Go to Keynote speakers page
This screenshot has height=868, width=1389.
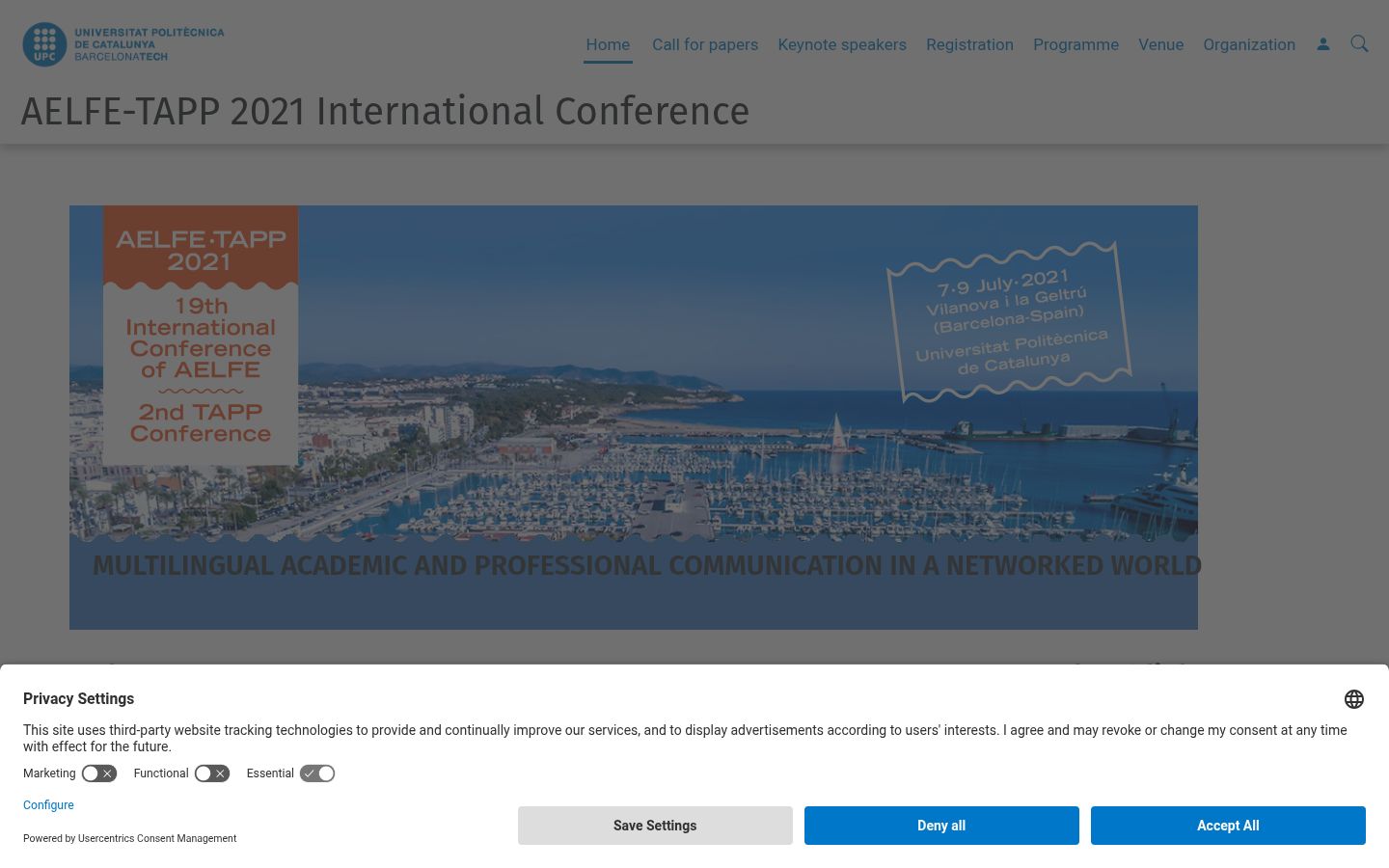tap(842, 44)
